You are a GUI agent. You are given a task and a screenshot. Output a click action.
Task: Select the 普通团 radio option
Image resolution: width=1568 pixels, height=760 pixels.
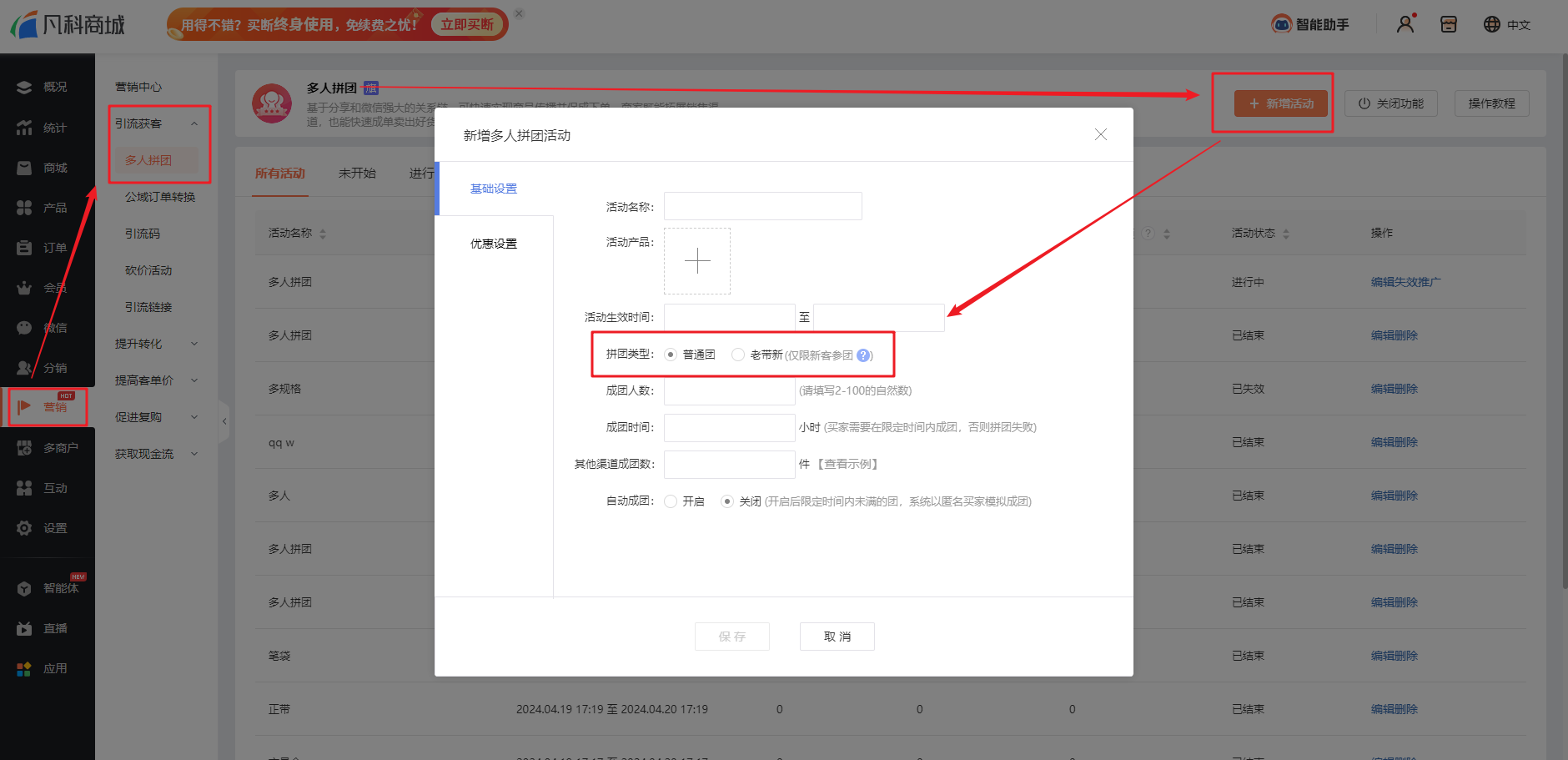671,355
